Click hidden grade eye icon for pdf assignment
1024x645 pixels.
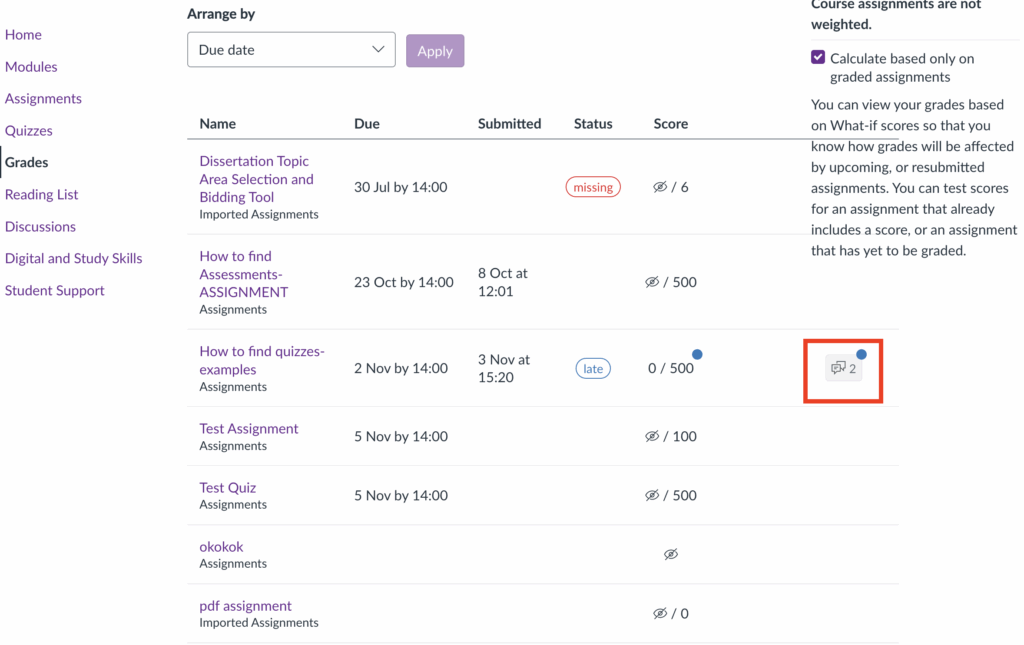(660, 613)
